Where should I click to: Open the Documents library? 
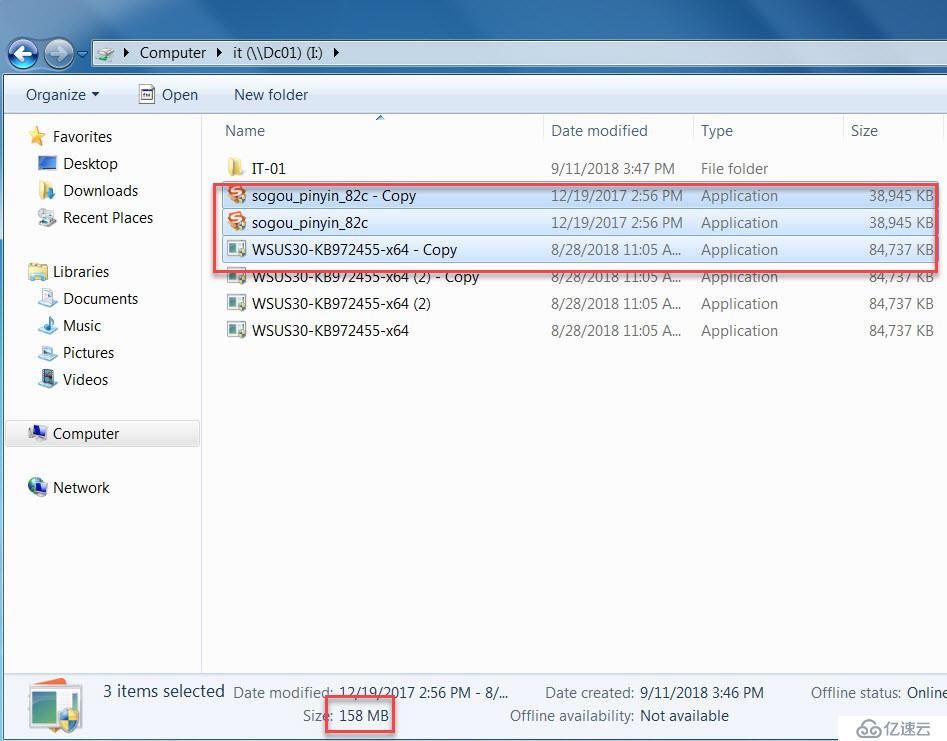(x=100, y=298)
